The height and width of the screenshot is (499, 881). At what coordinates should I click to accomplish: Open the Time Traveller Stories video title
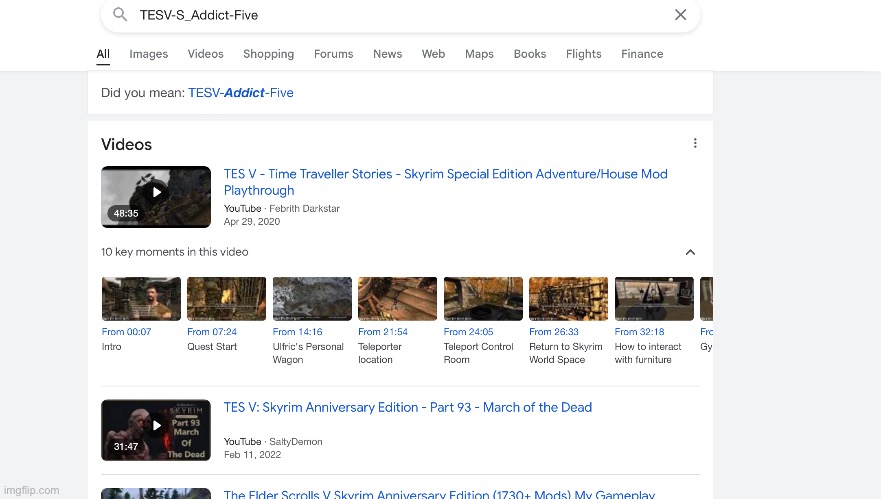tap(446, 182)
